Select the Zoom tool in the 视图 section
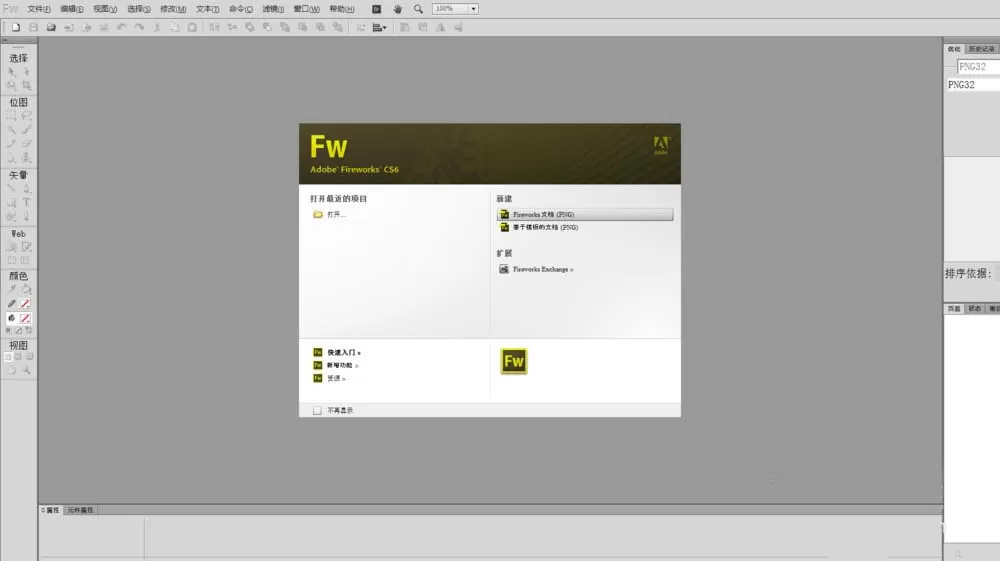The image size is (1000, 561). [26, 370]
